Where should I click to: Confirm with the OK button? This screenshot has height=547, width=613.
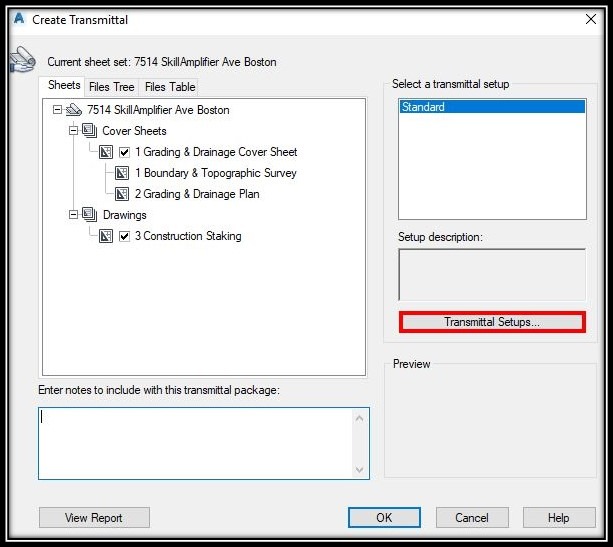click(384, 518)
